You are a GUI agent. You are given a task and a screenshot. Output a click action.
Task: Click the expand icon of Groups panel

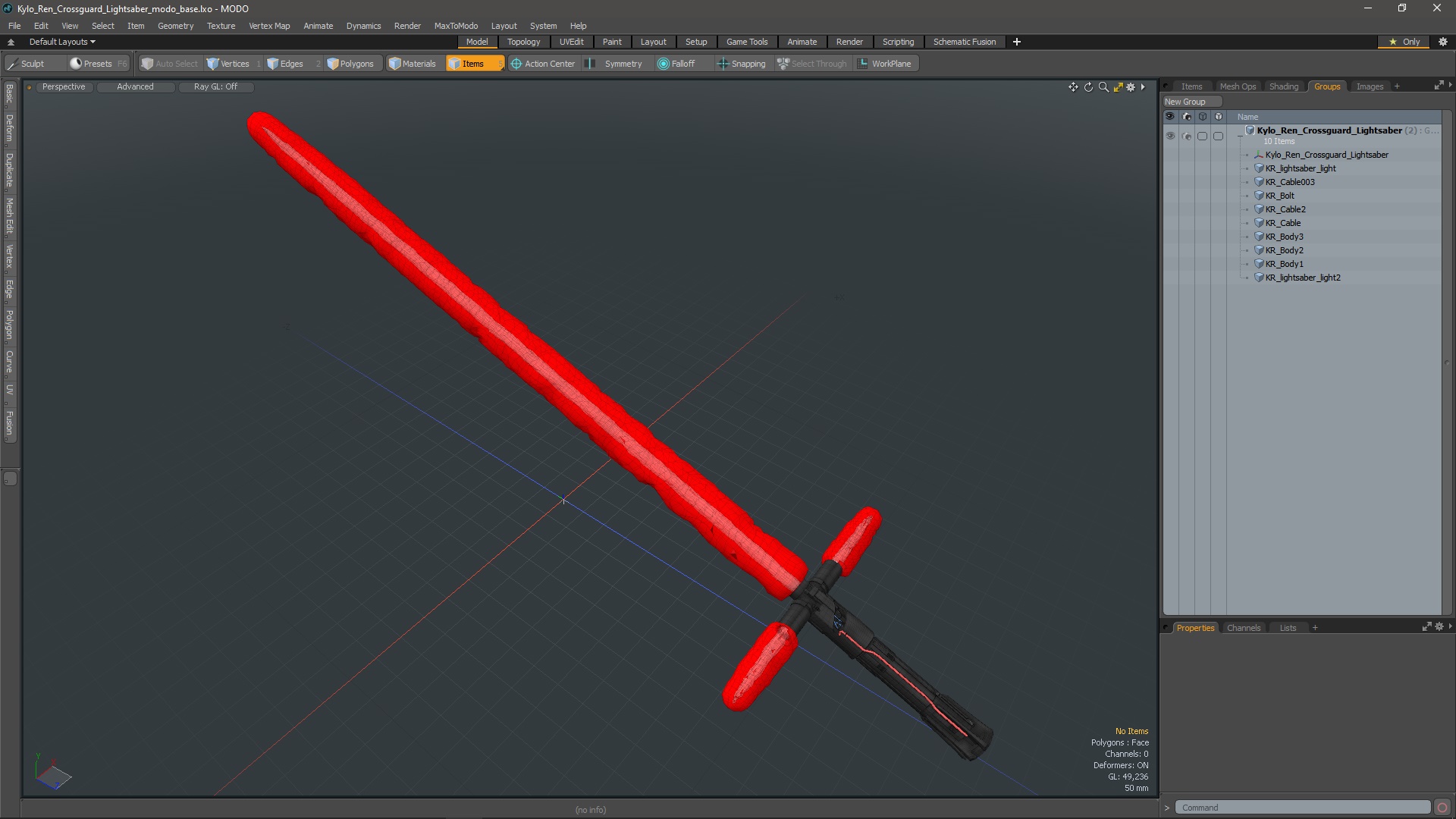point(1439,86)
